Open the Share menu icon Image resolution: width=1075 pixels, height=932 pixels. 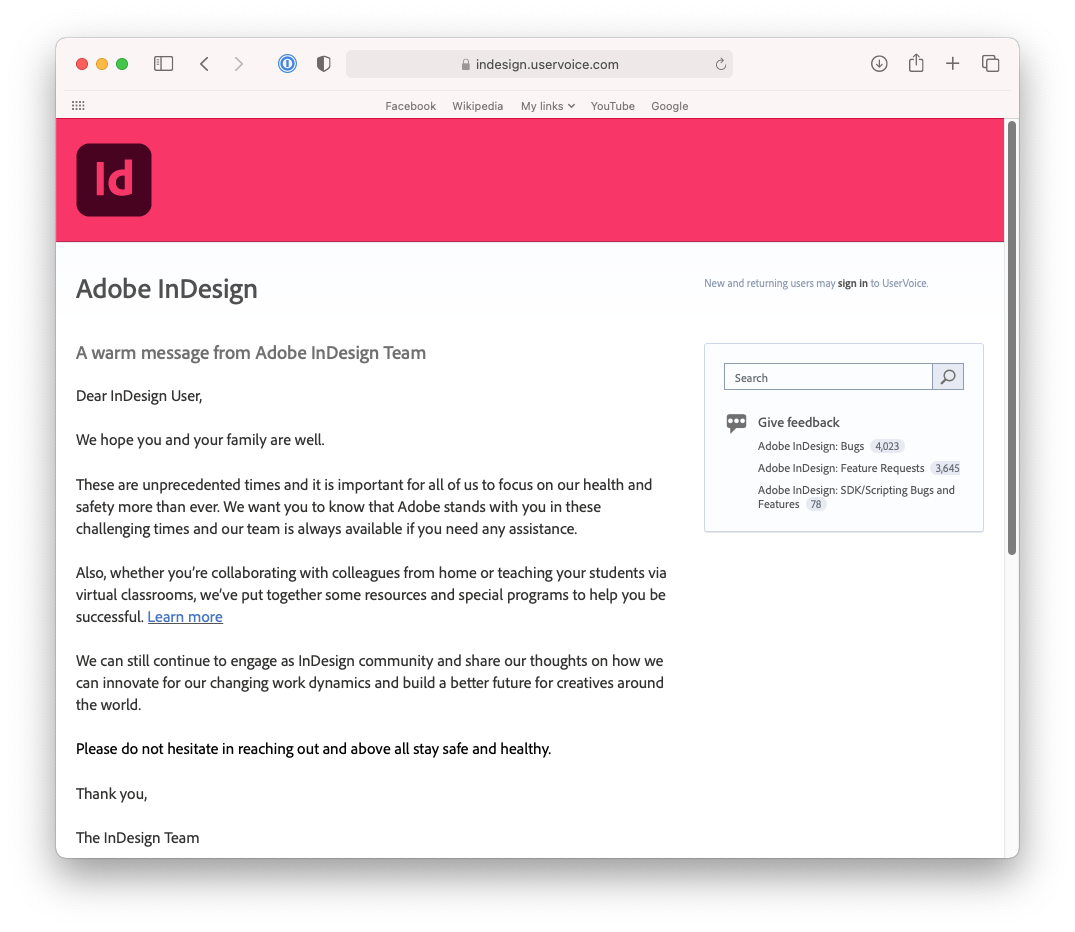coord(916,63)
